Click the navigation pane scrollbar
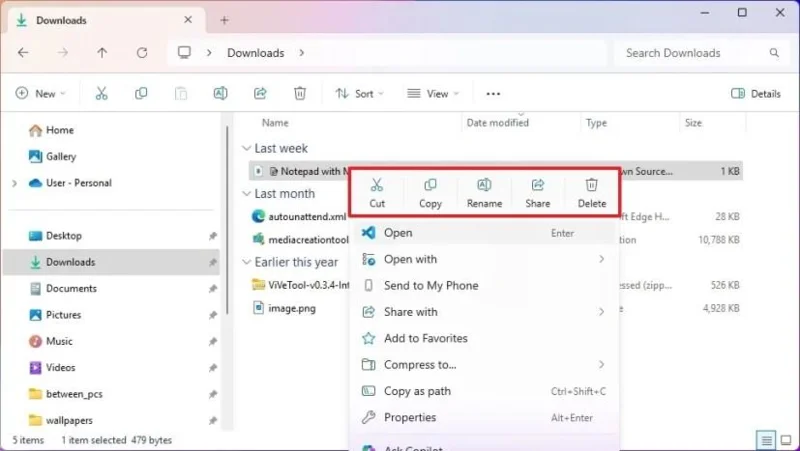The height and width of the screenshot is (451, 800). (227, 220)
